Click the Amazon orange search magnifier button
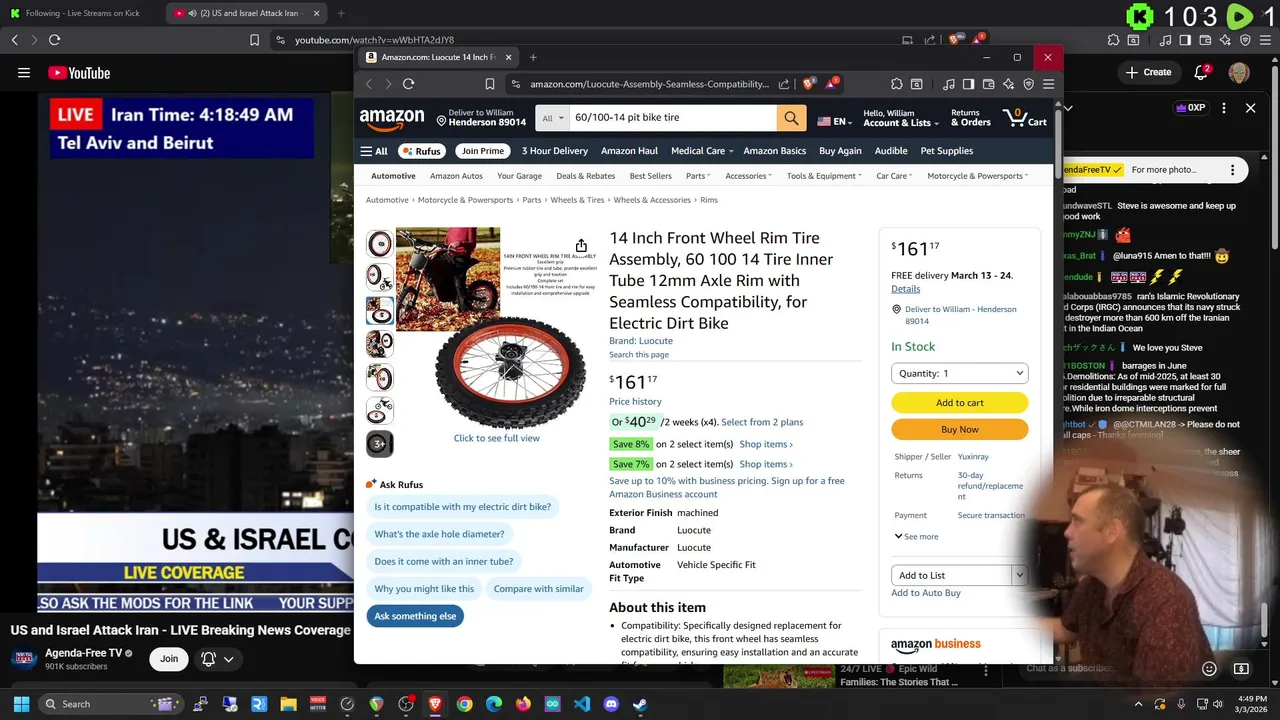The image size is (1280, 720). (791, 118)
